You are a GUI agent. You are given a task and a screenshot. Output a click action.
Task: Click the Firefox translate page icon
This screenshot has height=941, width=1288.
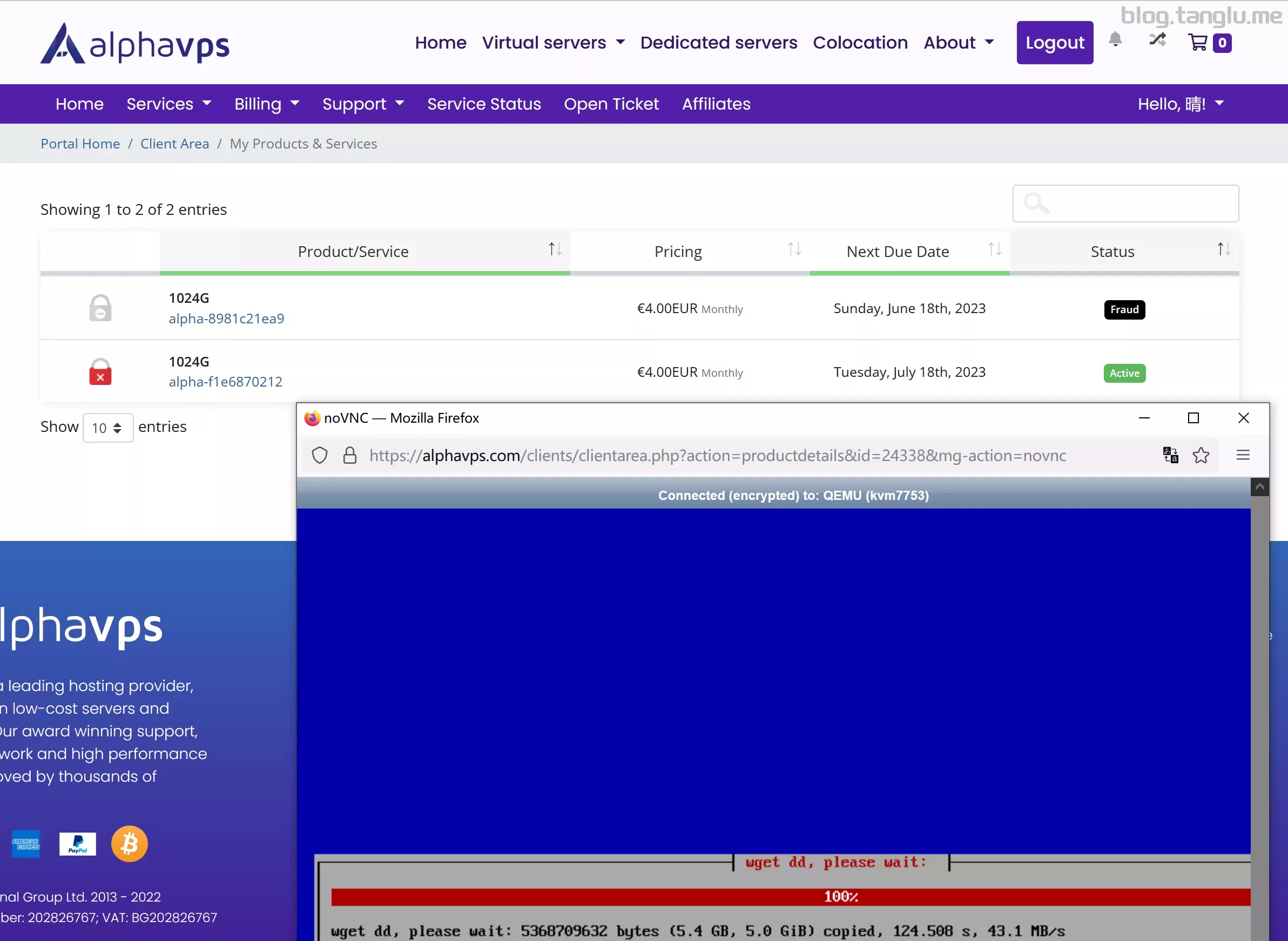[1170, 455]
